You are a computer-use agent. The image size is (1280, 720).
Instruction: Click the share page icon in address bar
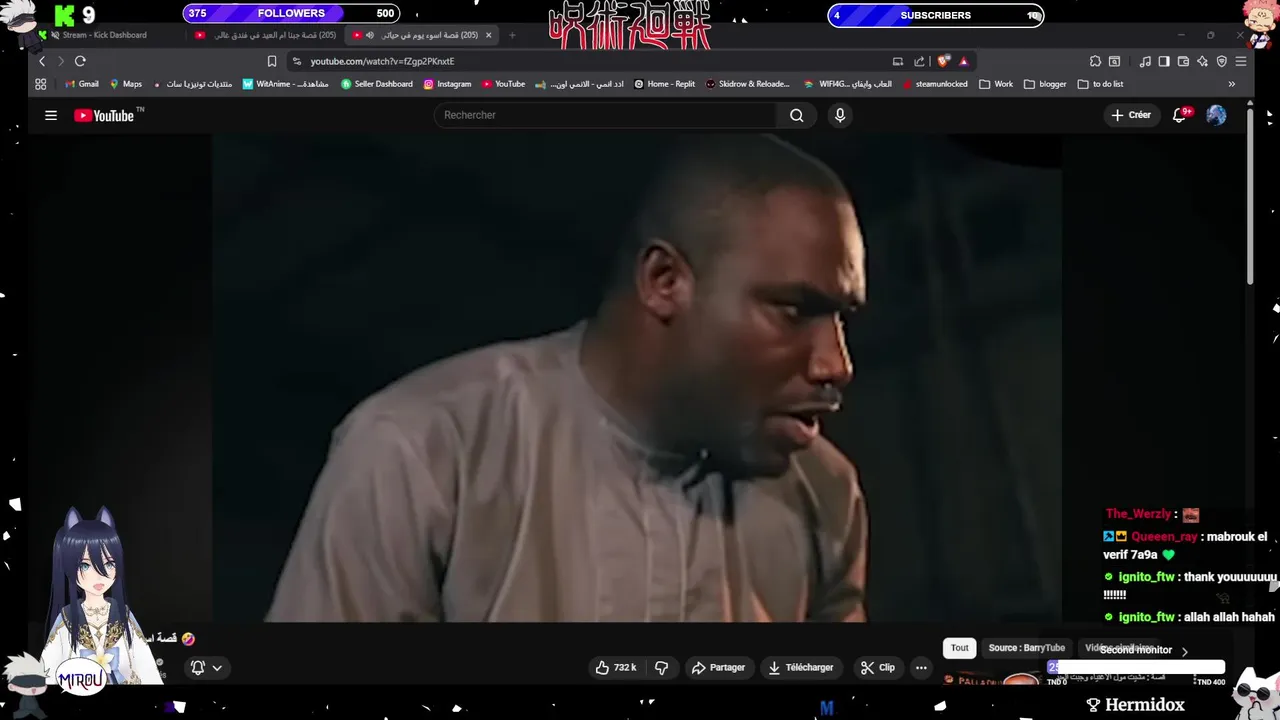(x=919, y=61)
